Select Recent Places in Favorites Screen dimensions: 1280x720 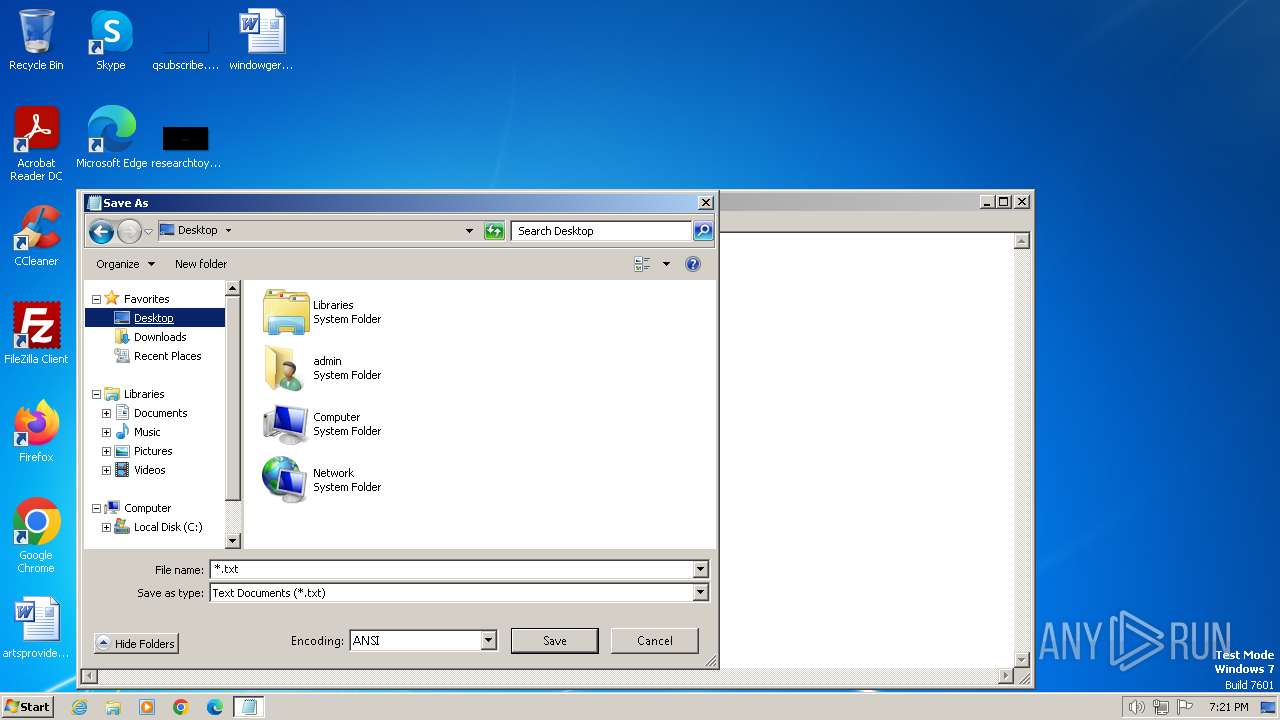point(167,356)
